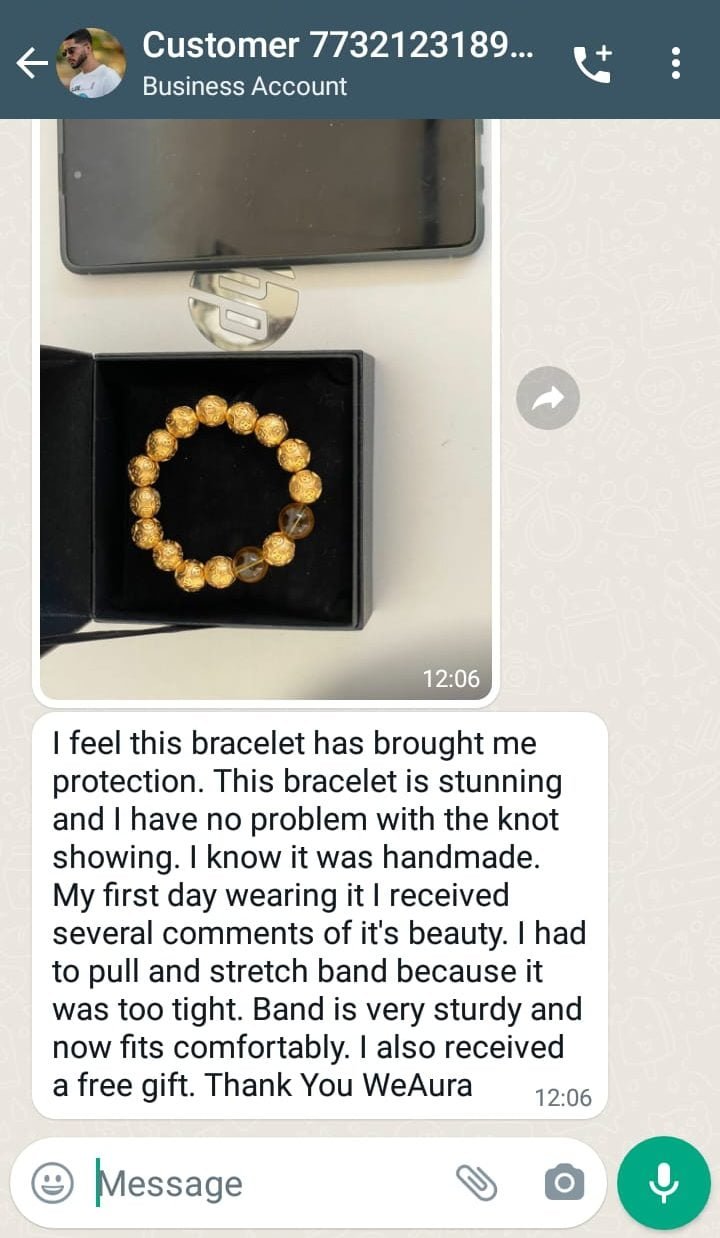
Task: Open the camera from the message bar
Action: (x=564, y=1183)
